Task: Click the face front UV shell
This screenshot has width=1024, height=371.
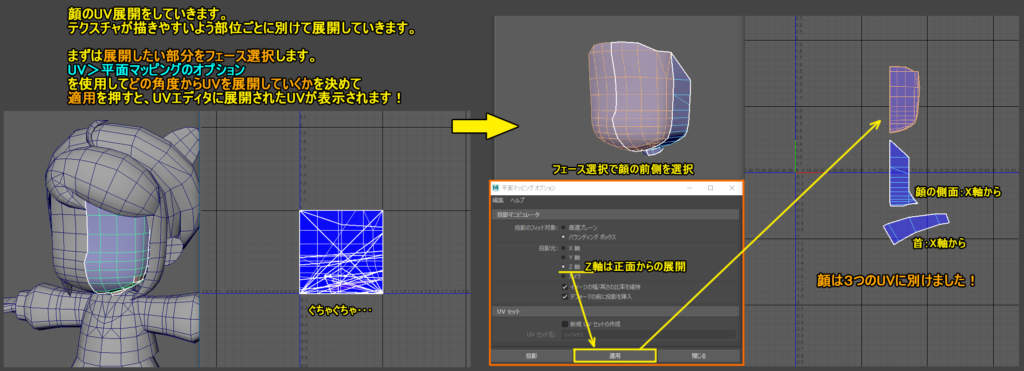Action: click(905, 99)
